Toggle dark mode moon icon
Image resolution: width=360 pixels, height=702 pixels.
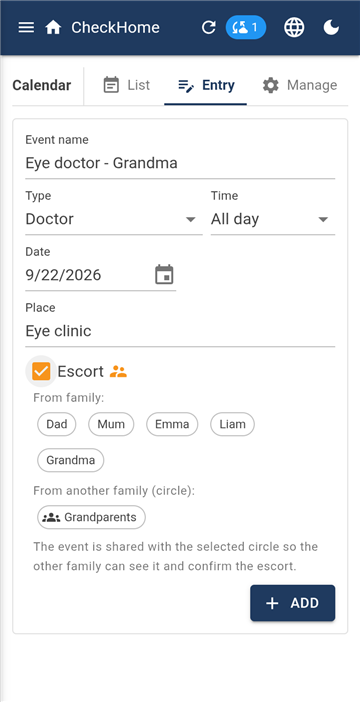pyautogui.click(x=331, y=28)
